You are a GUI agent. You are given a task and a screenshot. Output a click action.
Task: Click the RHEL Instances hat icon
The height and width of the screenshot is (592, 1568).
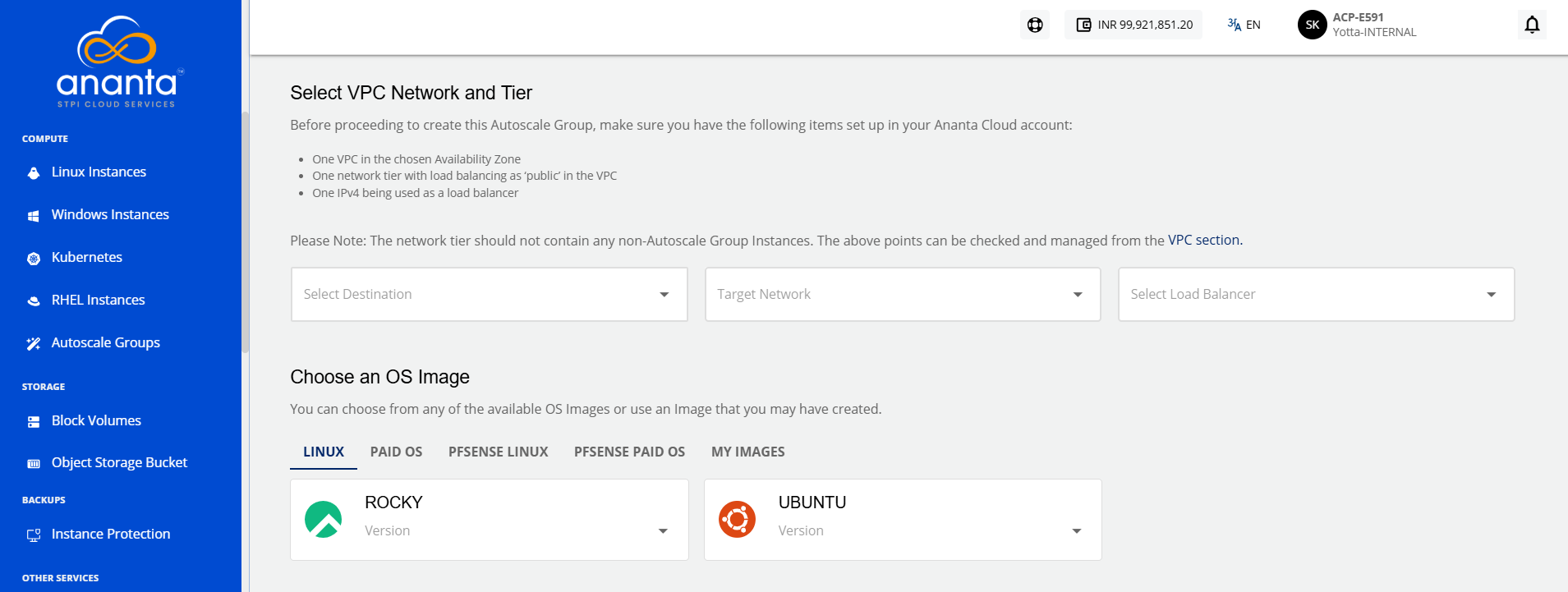[34, 301]
